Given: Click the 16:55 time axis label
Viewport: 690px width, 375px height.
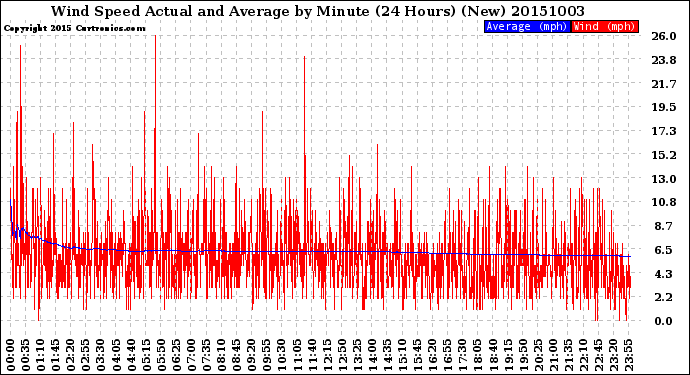Looking at the screenshot, I should [x=448, y=355].
